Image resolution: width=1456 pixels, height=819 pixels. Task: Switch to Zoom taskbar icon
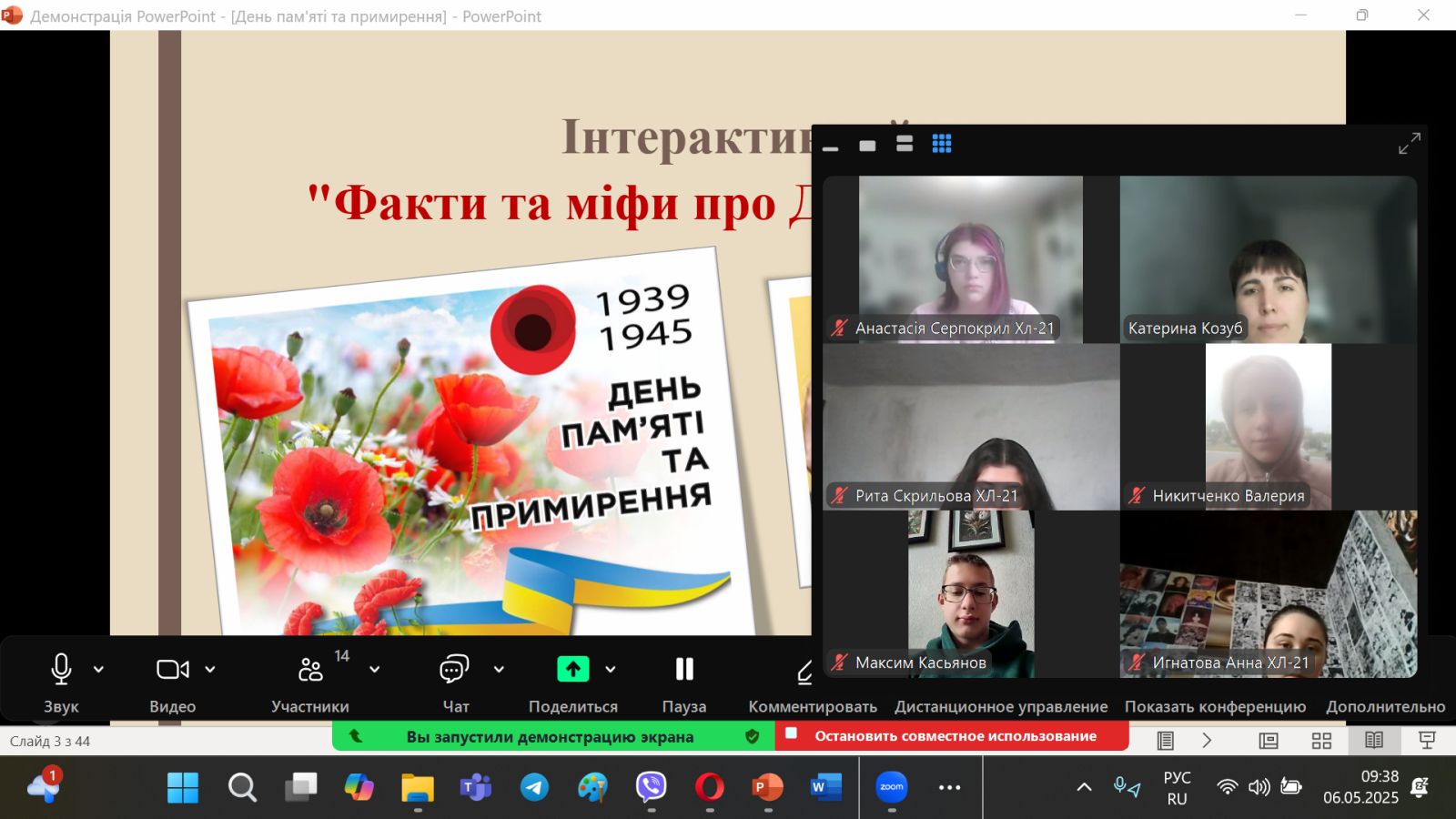(x=892, y=787)
